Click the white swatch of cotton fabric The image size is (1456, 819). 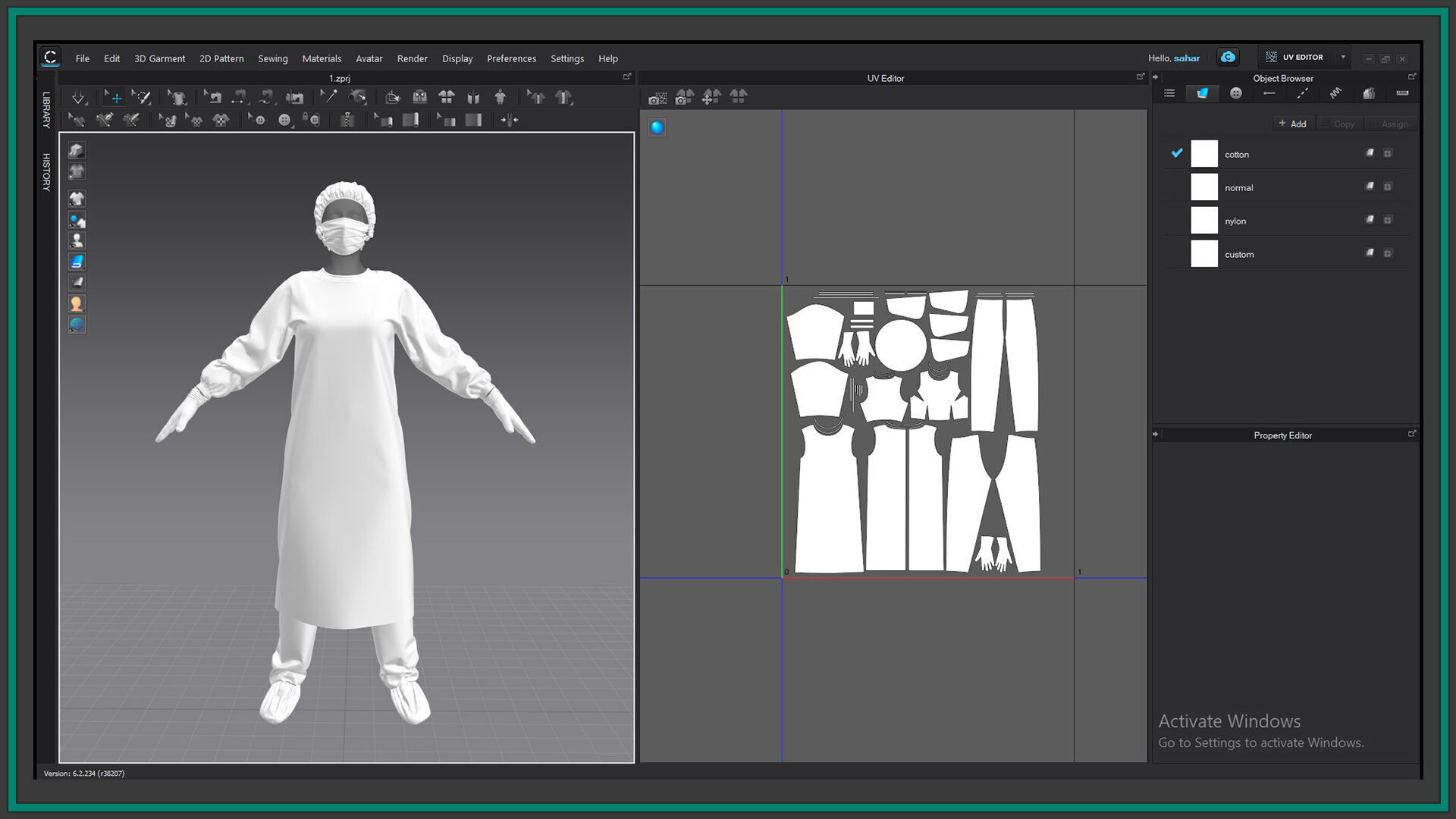tap(1204, 154)
